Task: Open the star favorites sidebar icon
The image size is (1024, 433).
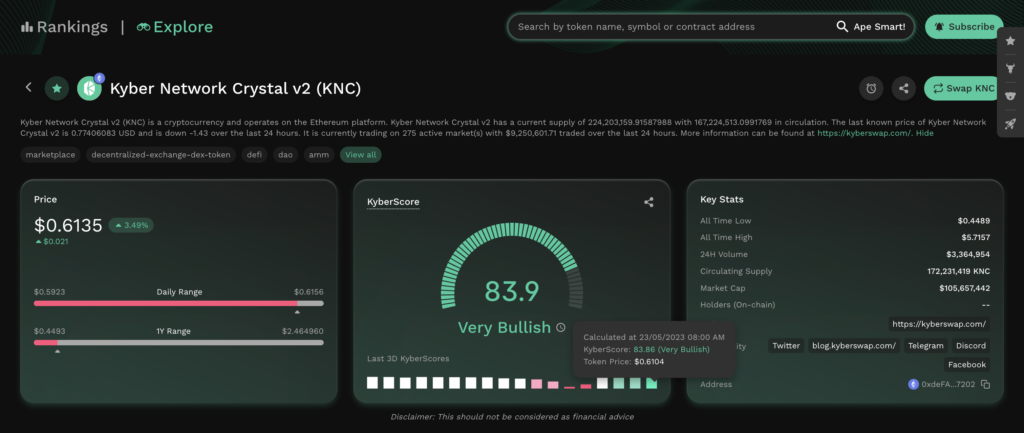Action: pos(1010,40)
